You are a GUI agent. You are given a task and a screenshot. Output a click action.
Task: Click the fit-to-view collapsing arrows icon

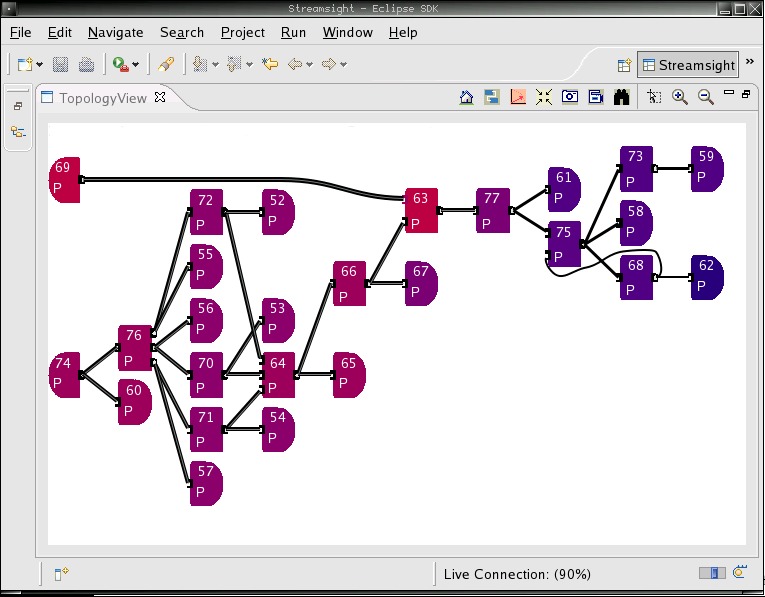544,97
